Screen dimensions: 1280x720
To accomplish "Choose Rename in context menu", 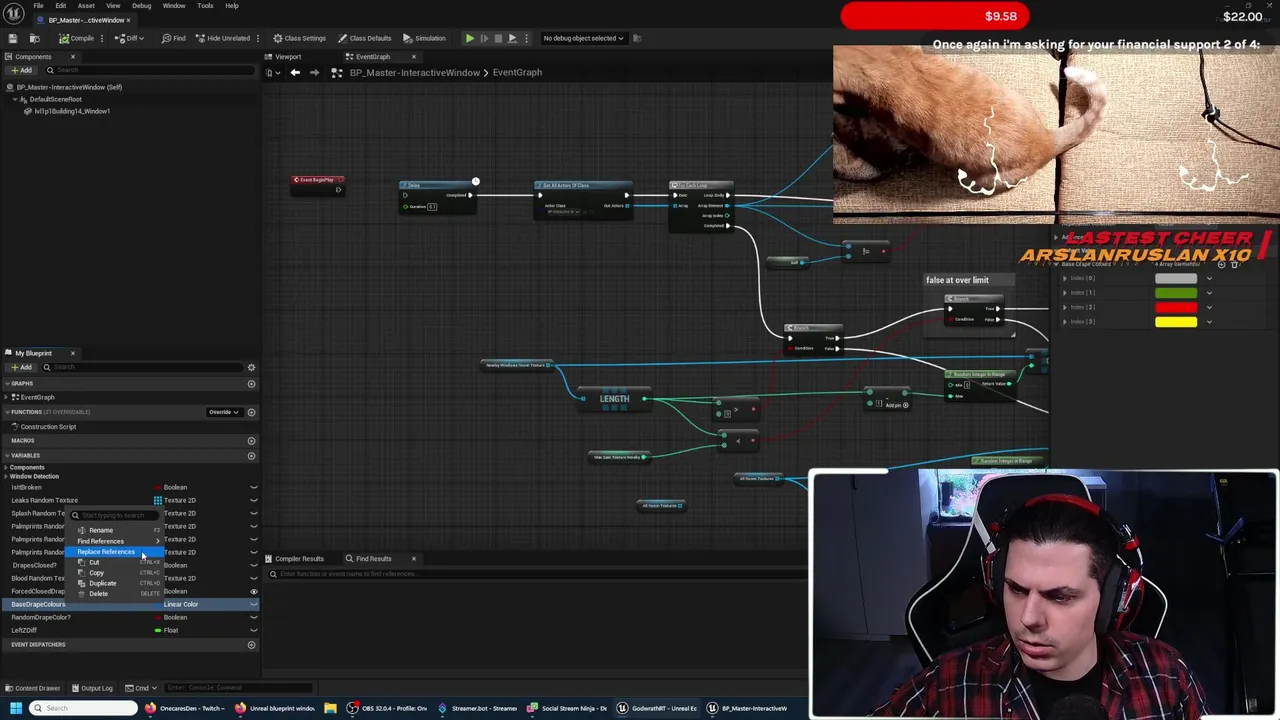I will pos(115,531).
